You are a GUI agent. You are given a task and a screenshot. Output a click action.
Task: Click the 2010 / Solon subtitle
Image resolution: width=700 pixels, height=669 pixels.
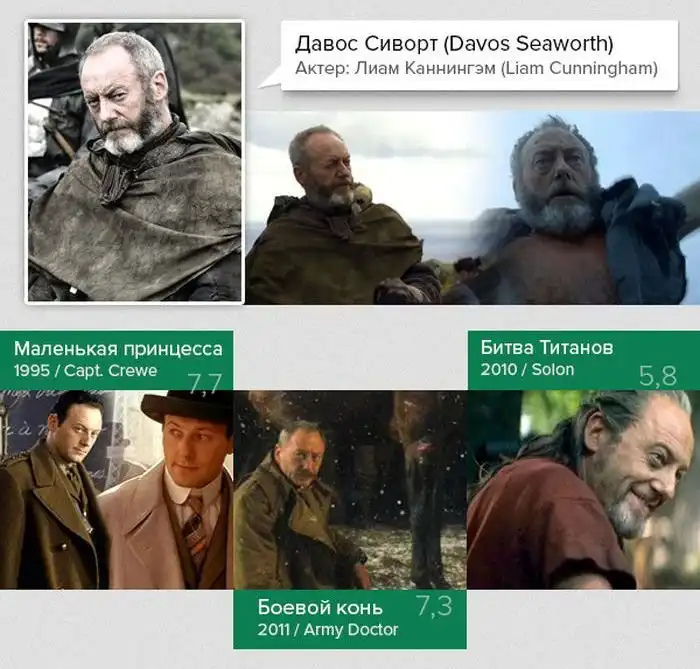pos(527,370)
